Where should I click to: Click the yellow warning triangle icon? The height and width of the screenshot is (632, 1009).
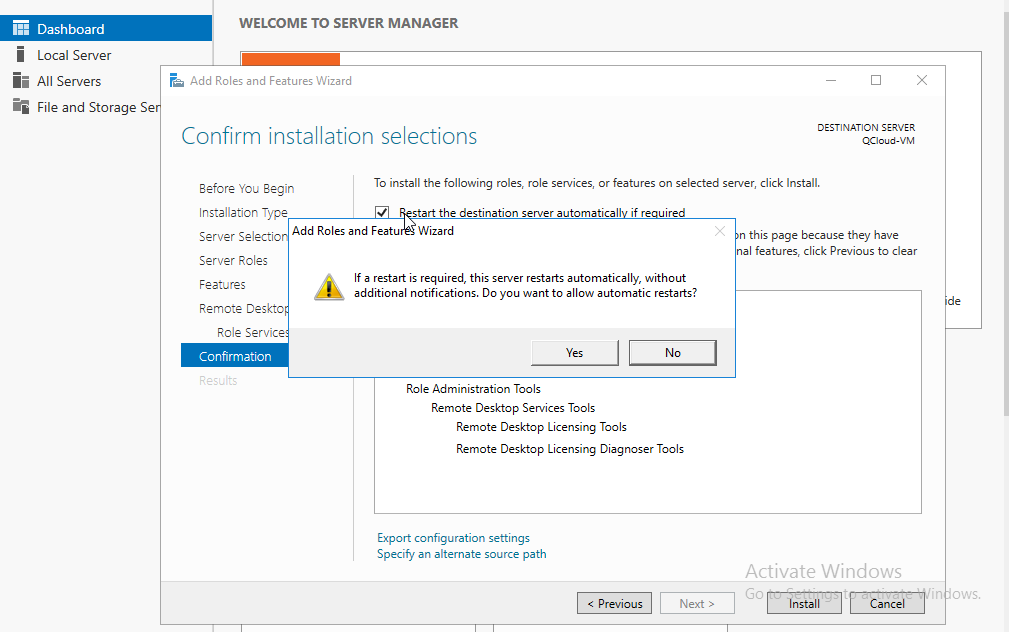329,286
